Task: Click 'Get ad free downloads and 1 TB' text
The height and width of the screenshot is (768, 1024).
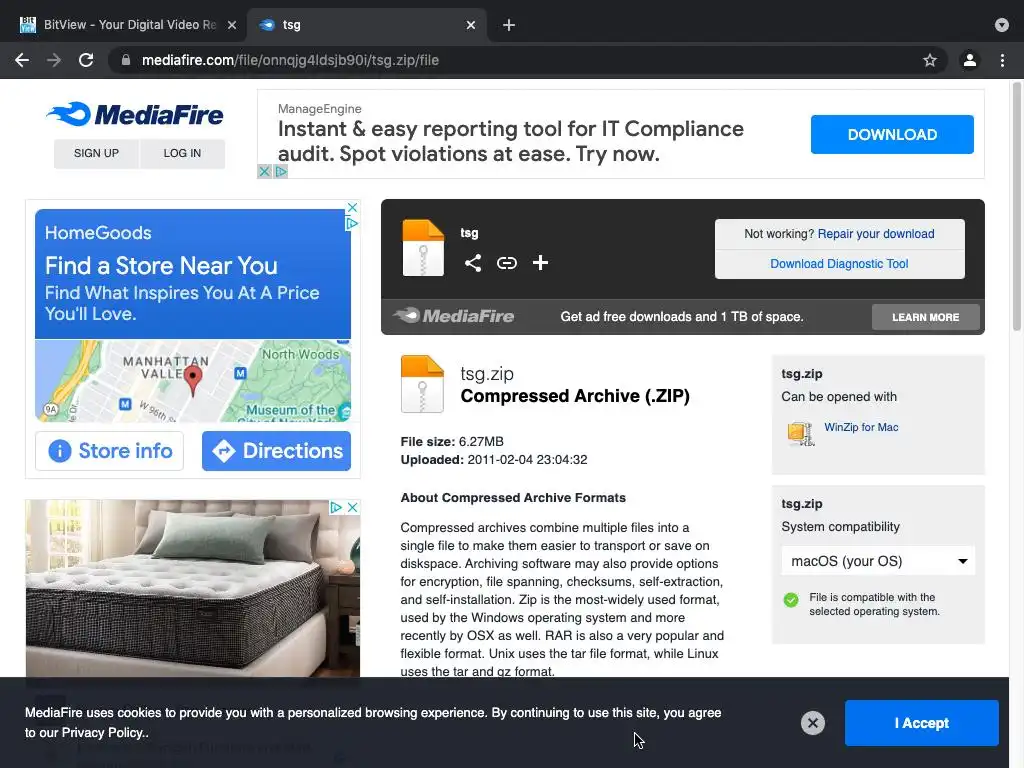Action: [x=682, y=317]
